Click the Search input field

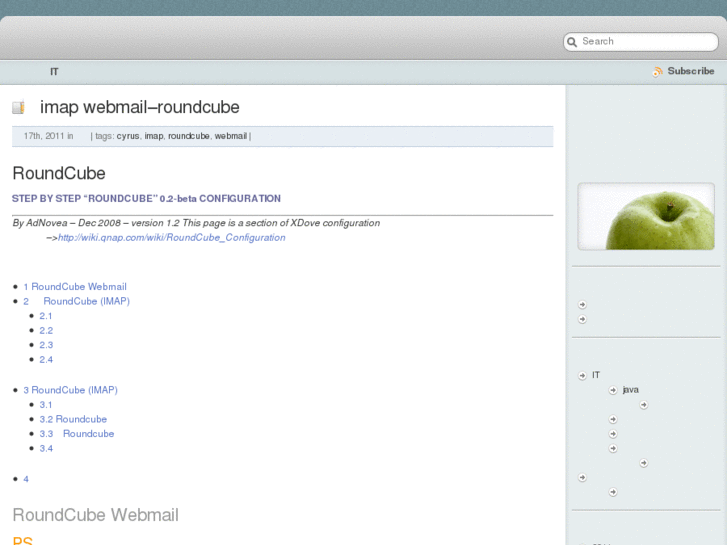point(640,42)
